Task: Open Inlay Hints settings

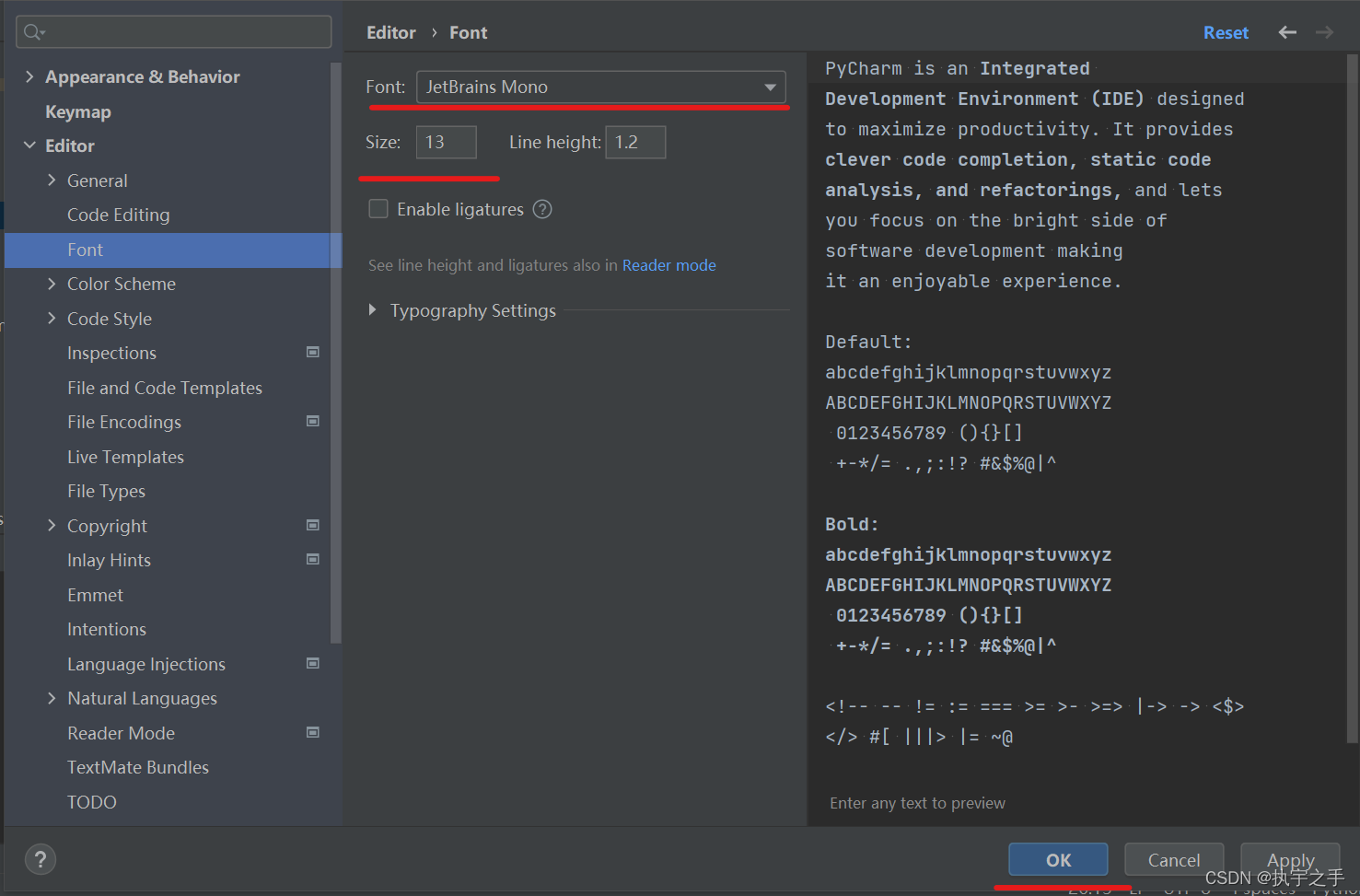Action: (109, 560)
